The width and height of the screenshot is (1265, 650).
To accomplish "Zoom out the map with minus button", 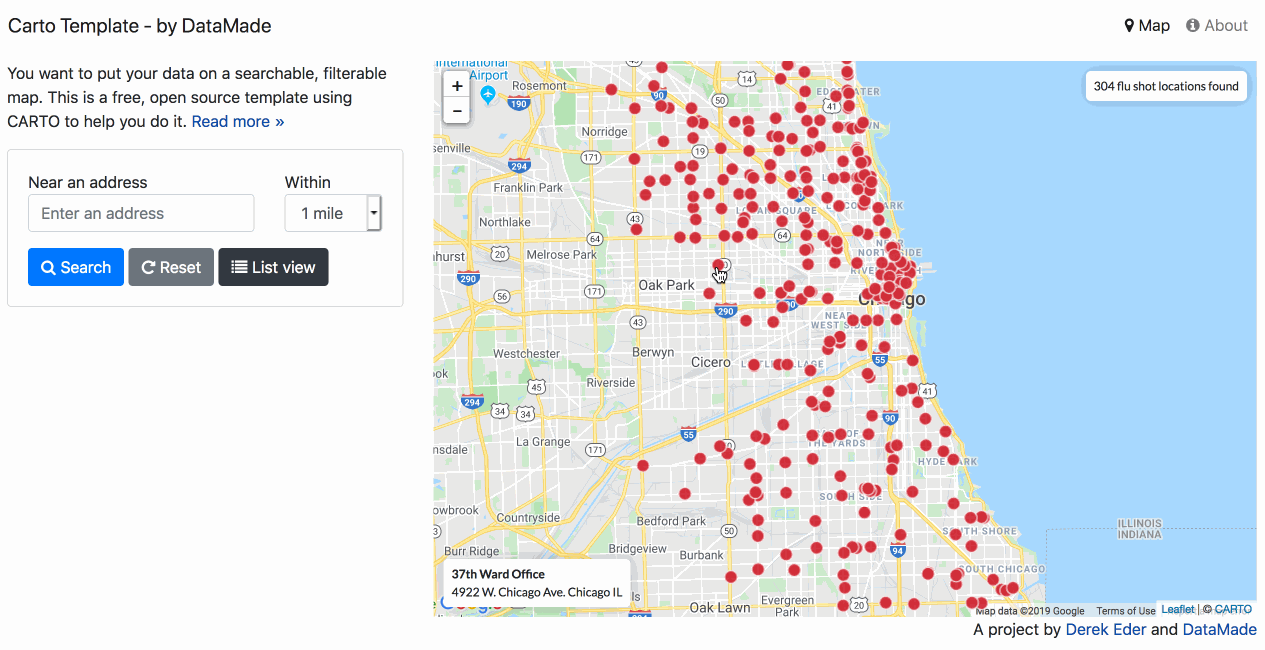I will pos(456,111).
